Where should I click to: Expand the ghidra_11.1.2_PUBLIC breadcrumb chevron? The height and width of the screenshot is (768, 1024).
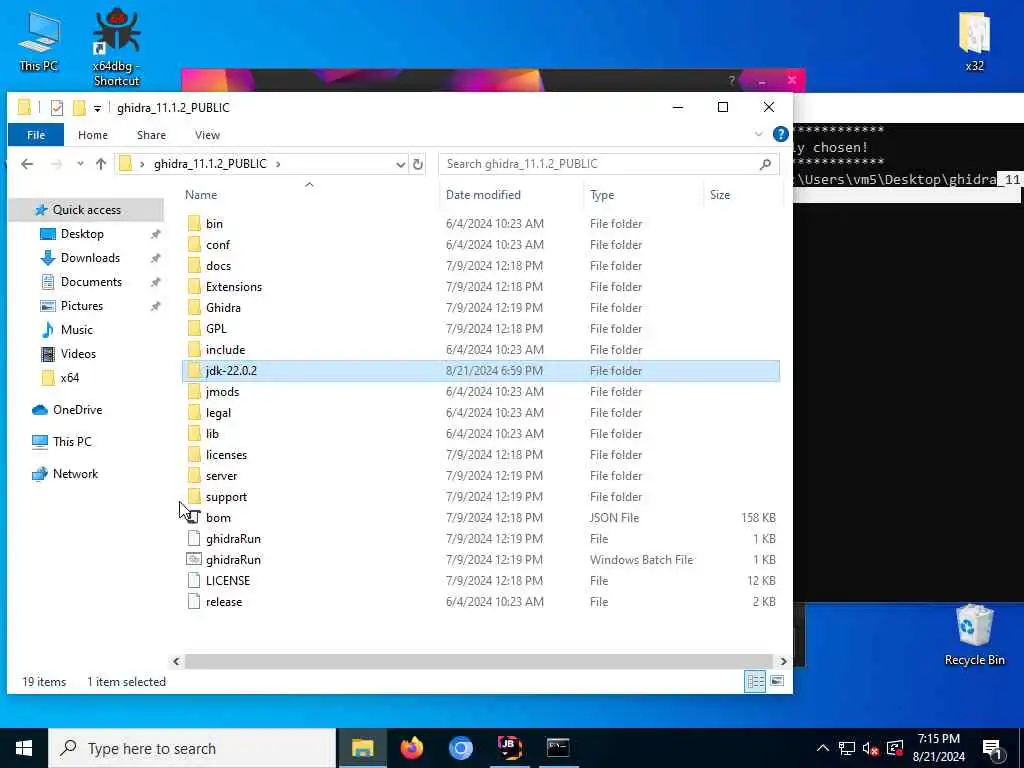pos(278,164)
